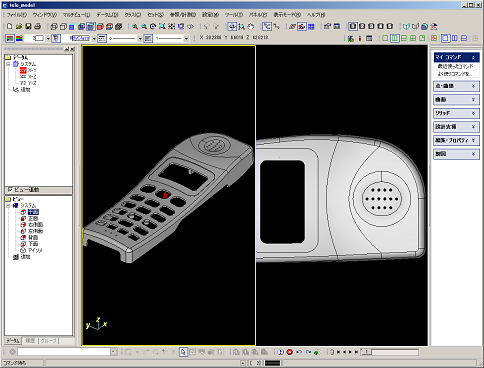Screen dimensions: 484x368
Task: Click the rotate view circular icon
Action: [x=153, y=26]
